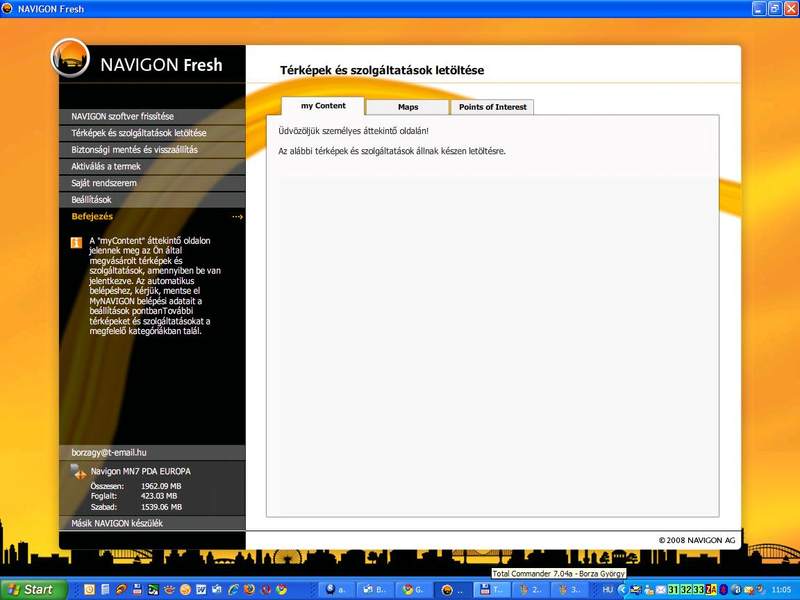Image resolution: width=800 pixels, height=600 pixels.
Task: Select Térképek és szolgáltatások letöltése menu item
Action: [x=152, y=133]
